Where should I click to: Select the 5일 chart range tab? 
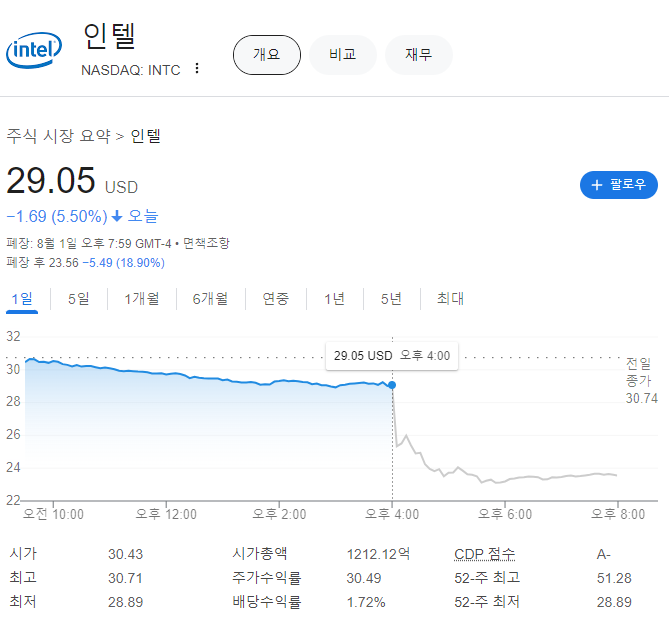(x=79, y=299)
